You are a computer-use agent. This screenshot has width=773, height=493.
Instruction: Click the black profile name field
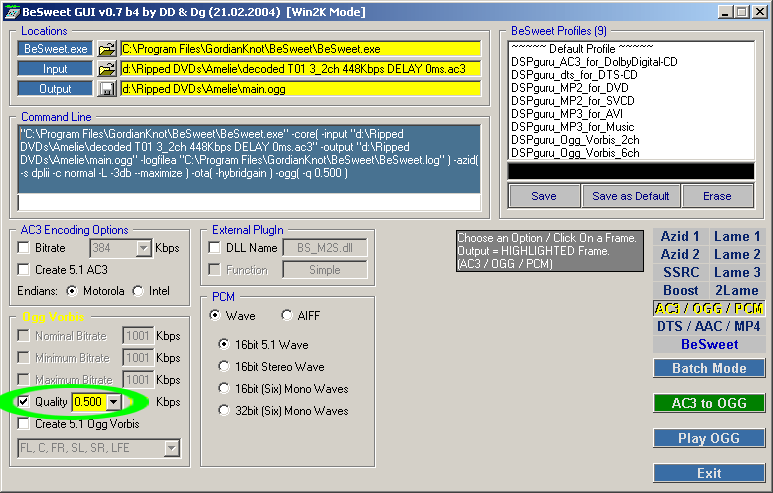(x=631, y=171)
